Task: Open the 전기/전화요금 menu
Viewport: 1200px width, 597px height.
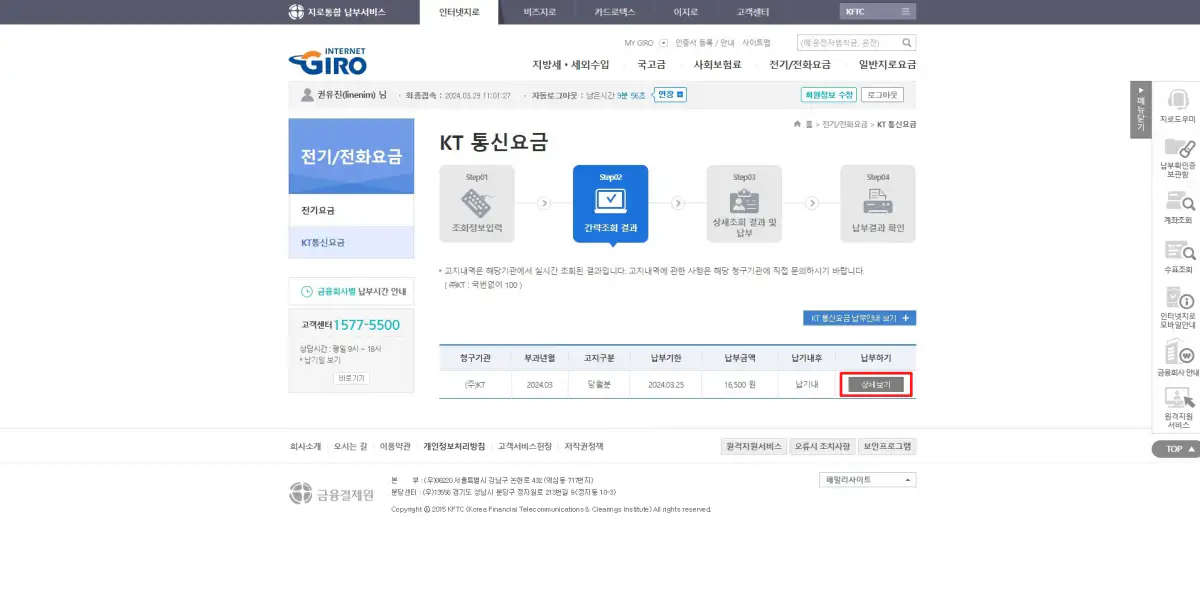Action: (x=800, y=64)
